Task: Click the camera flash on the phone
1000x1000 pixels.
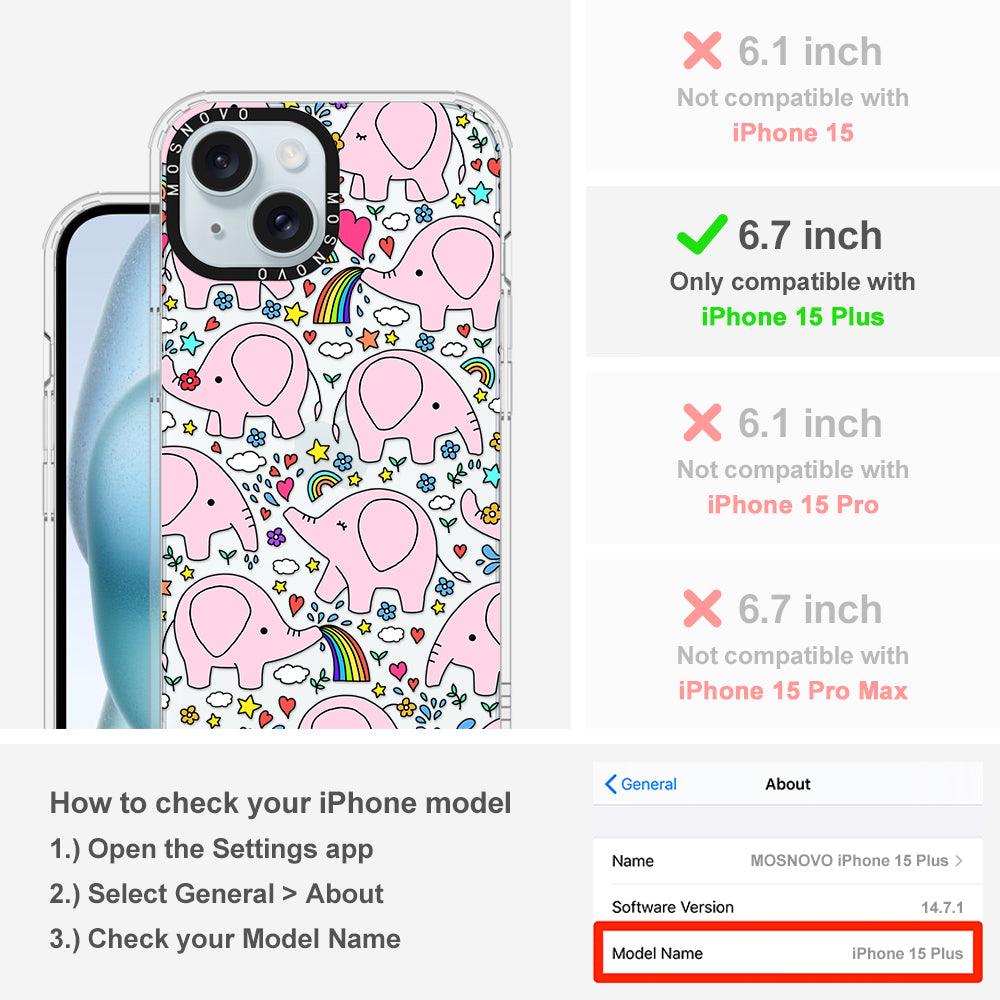Action: coord(290,154)
